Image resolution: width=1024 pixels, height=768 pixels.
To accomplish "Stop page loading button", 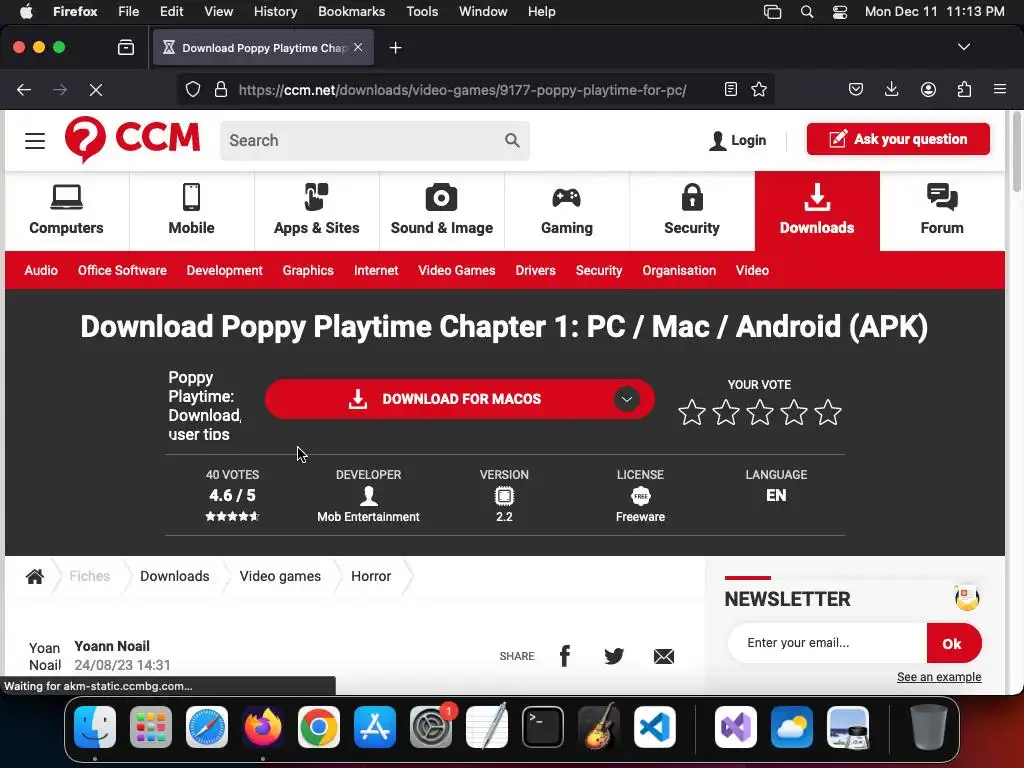I will (96, 89).
